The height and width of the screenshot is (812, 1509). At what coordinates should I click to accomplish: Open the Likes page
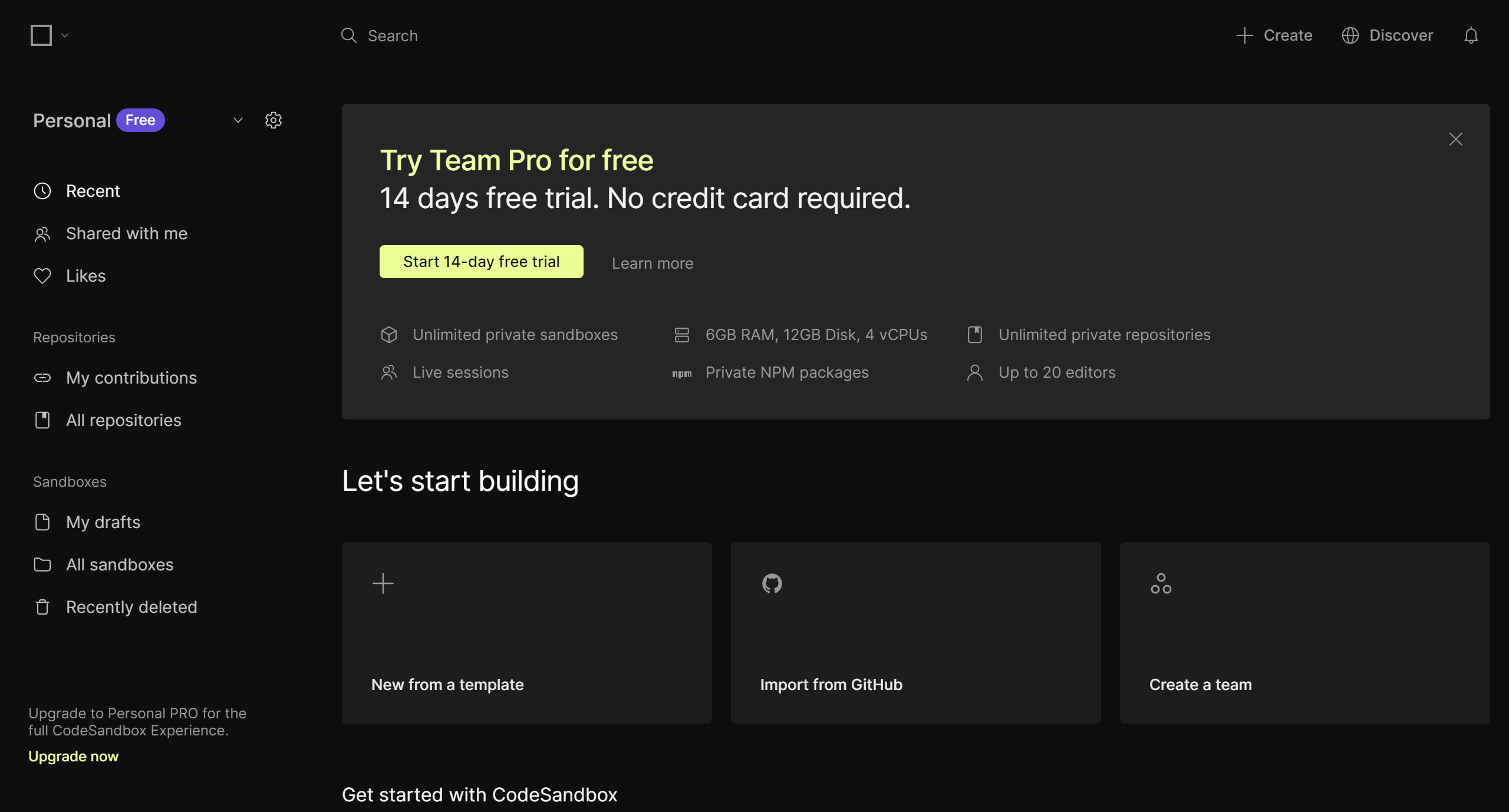tap(85, 276)
